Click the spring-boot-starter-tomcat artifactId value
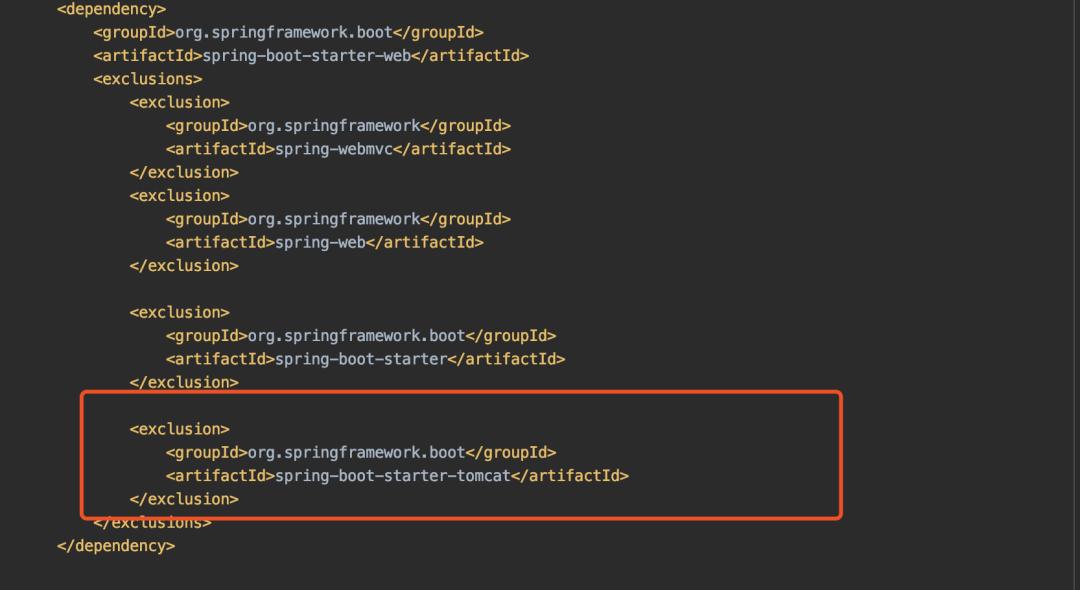 tap(392, 476)
